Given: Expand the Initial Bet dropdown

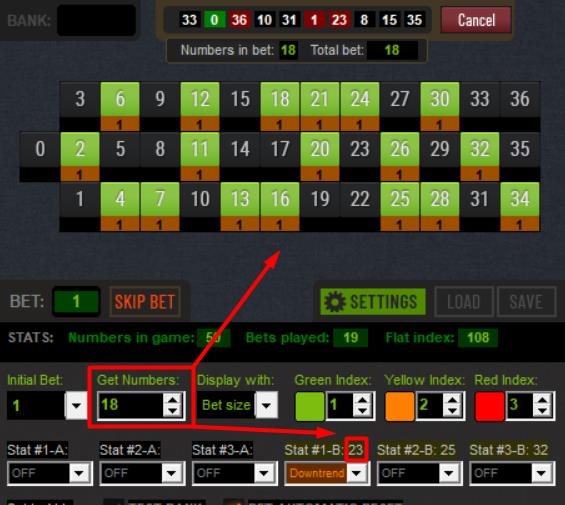Looking at the screenshot, I should [x=76, y=406].
